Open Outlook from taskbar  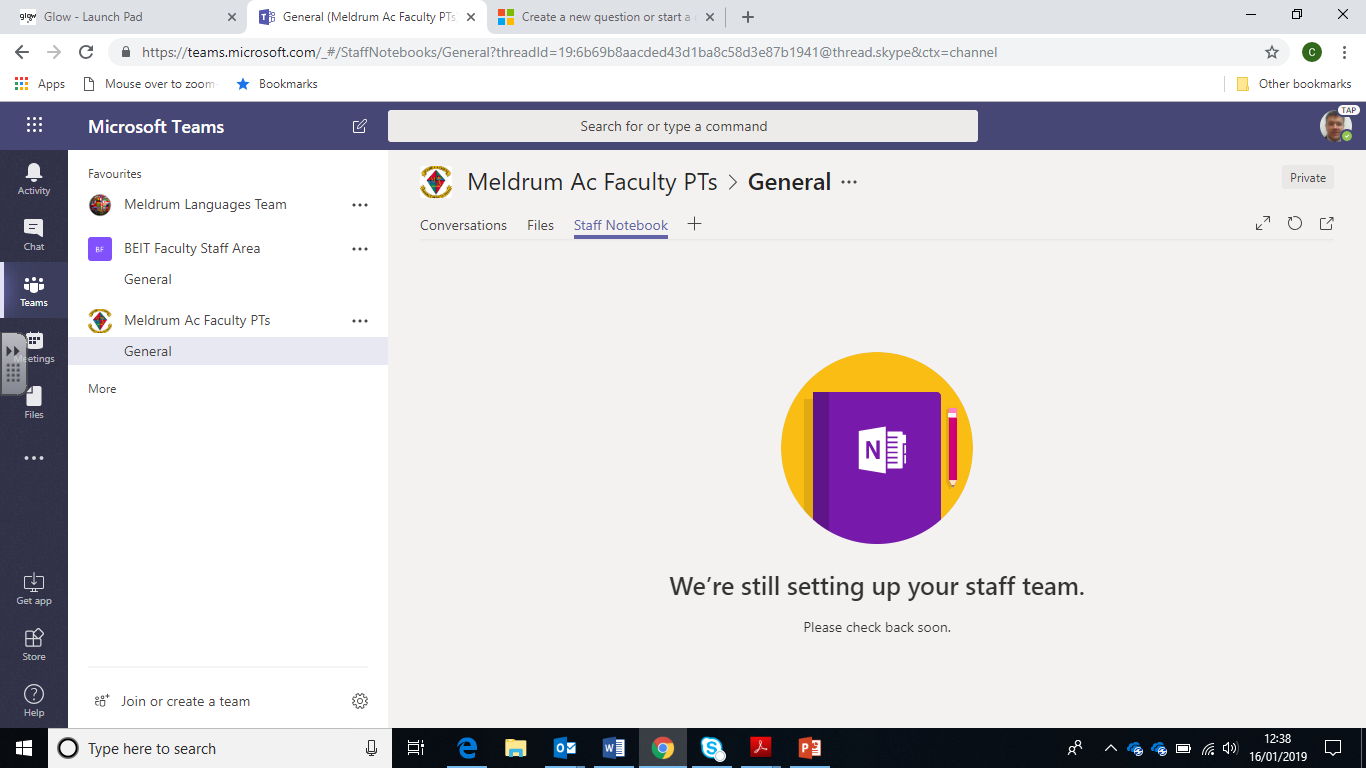click(x=565, y=748)
